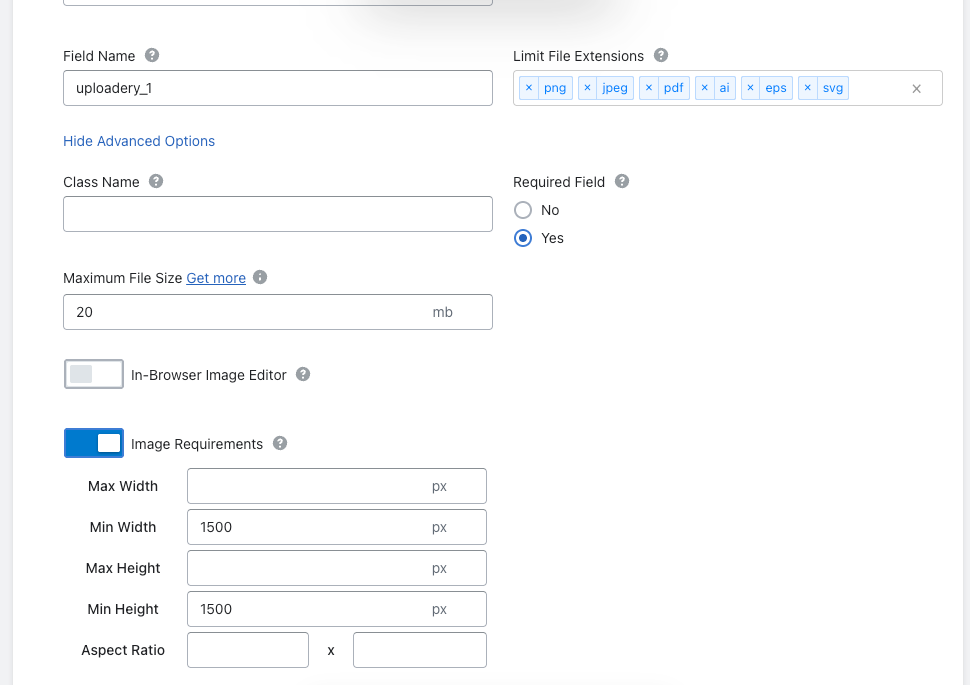Focus the Max Height field
This screenshot has width=970, height=685.
pos(337,568)
